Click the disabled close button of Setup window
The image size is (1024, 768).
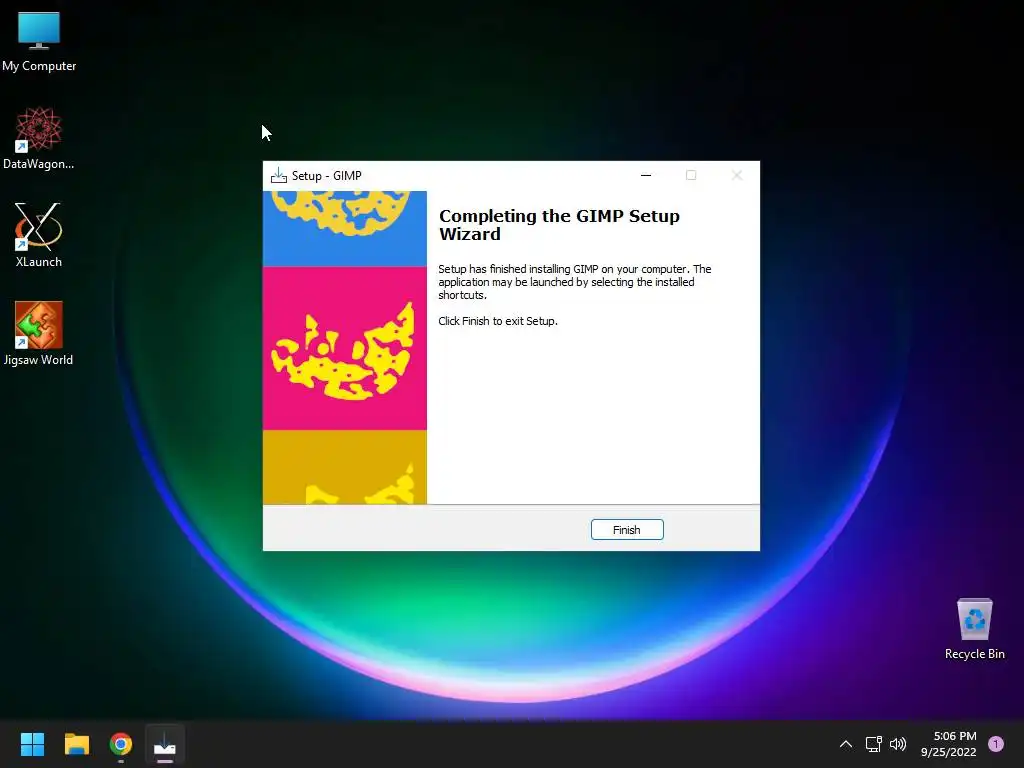tap(737, 175)
